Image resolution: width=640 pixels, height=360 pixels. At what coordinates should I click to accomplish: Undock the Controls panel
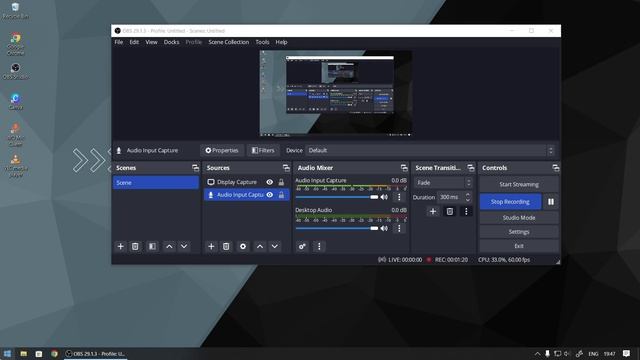[556, 168]
